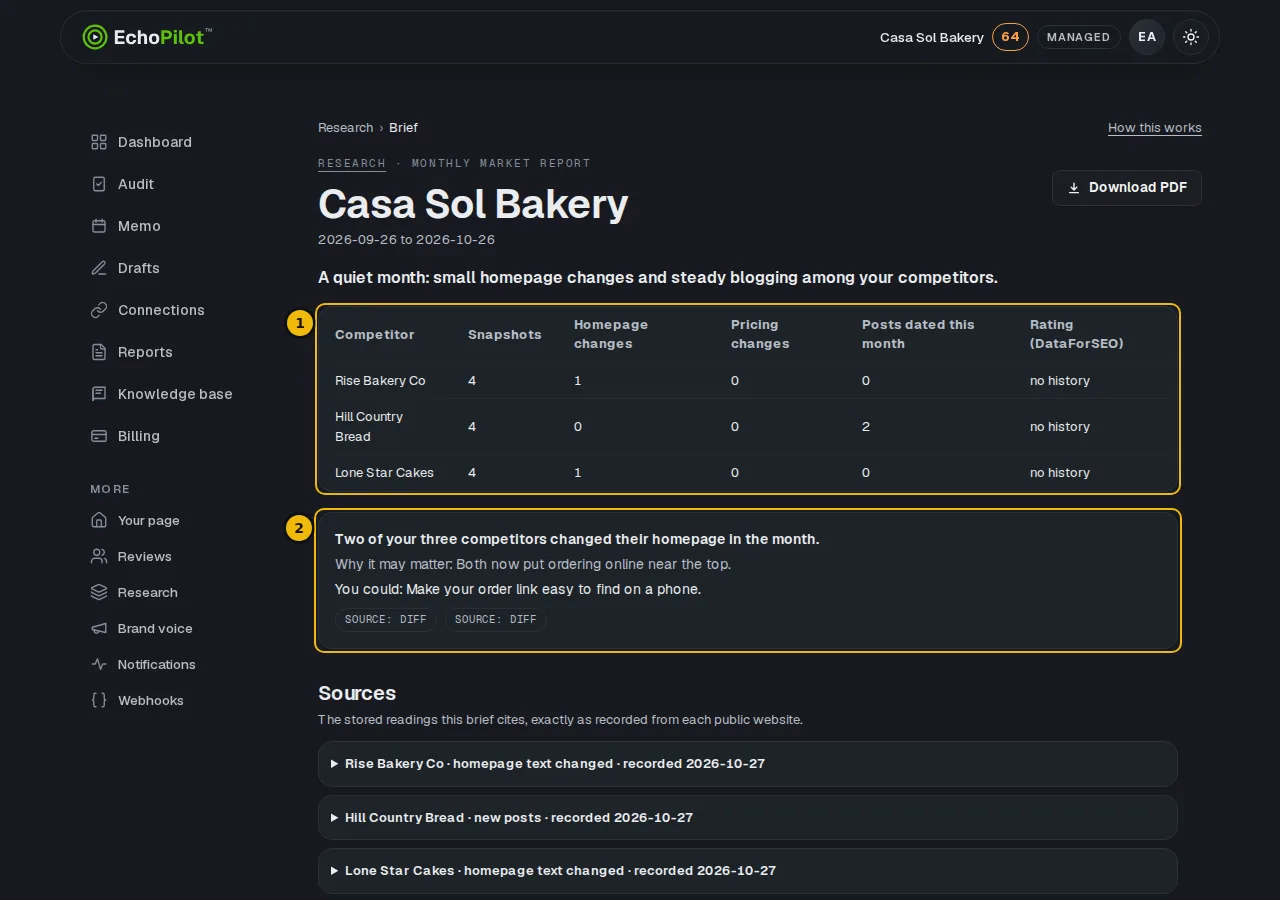Click the second SOURCE: DIFF chip
The image size is (1280, 900).
[x=496, y=620]
